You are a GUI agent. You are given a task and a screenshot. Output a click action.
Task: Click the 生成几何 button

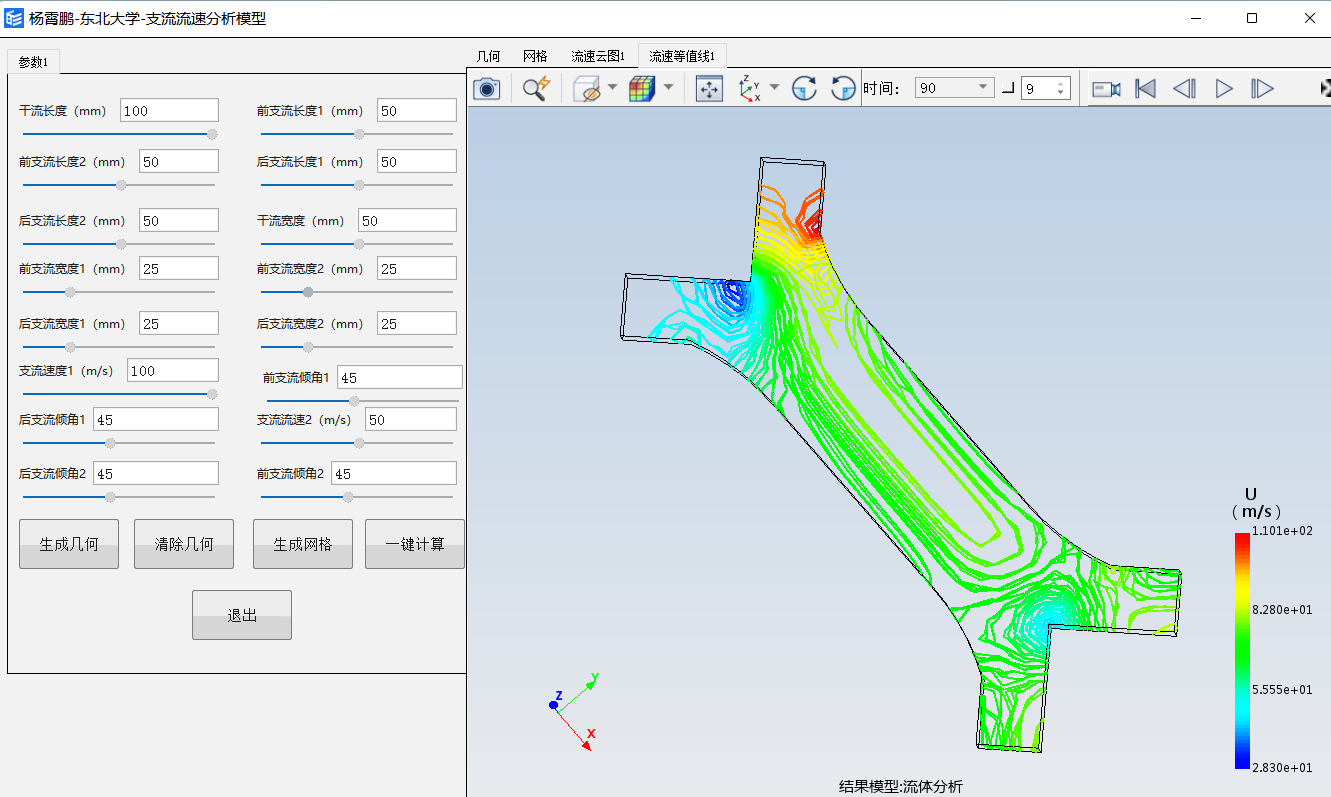click(69, 544)
